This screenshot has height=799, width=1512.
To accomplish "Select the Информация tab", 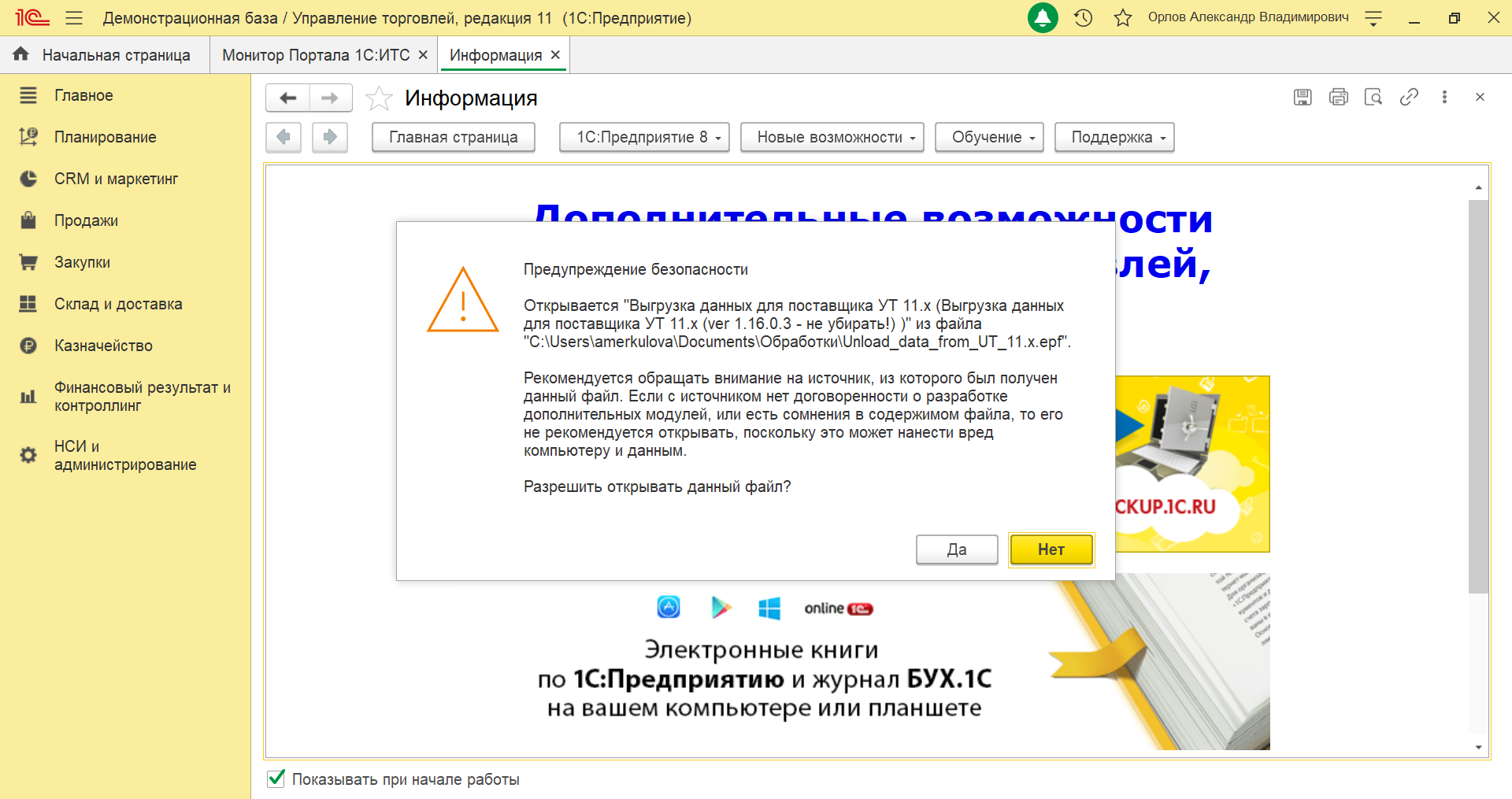I will pyautogui.click(x=495, y=55).
